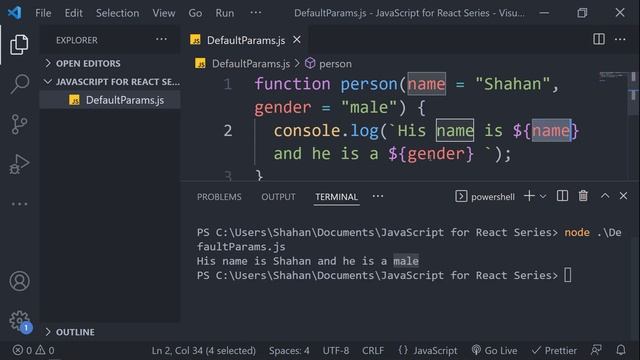The width and height of the screenshot is (640, 360).
Task: Close the DefaultParams.js editor tab
Action: coord(297,40)
